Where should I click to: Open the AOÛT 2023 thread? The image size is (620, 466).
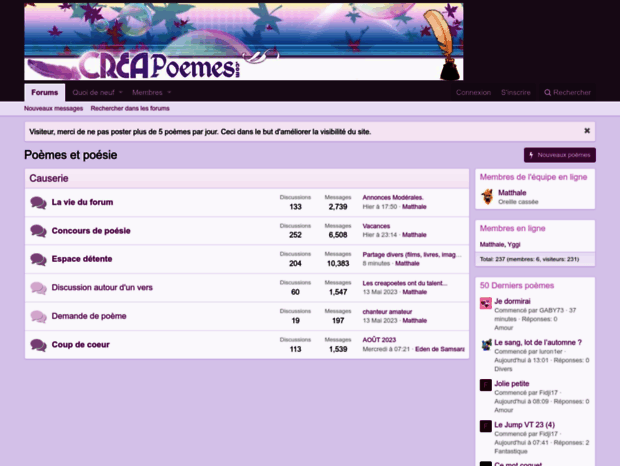[x=379, y=340]
